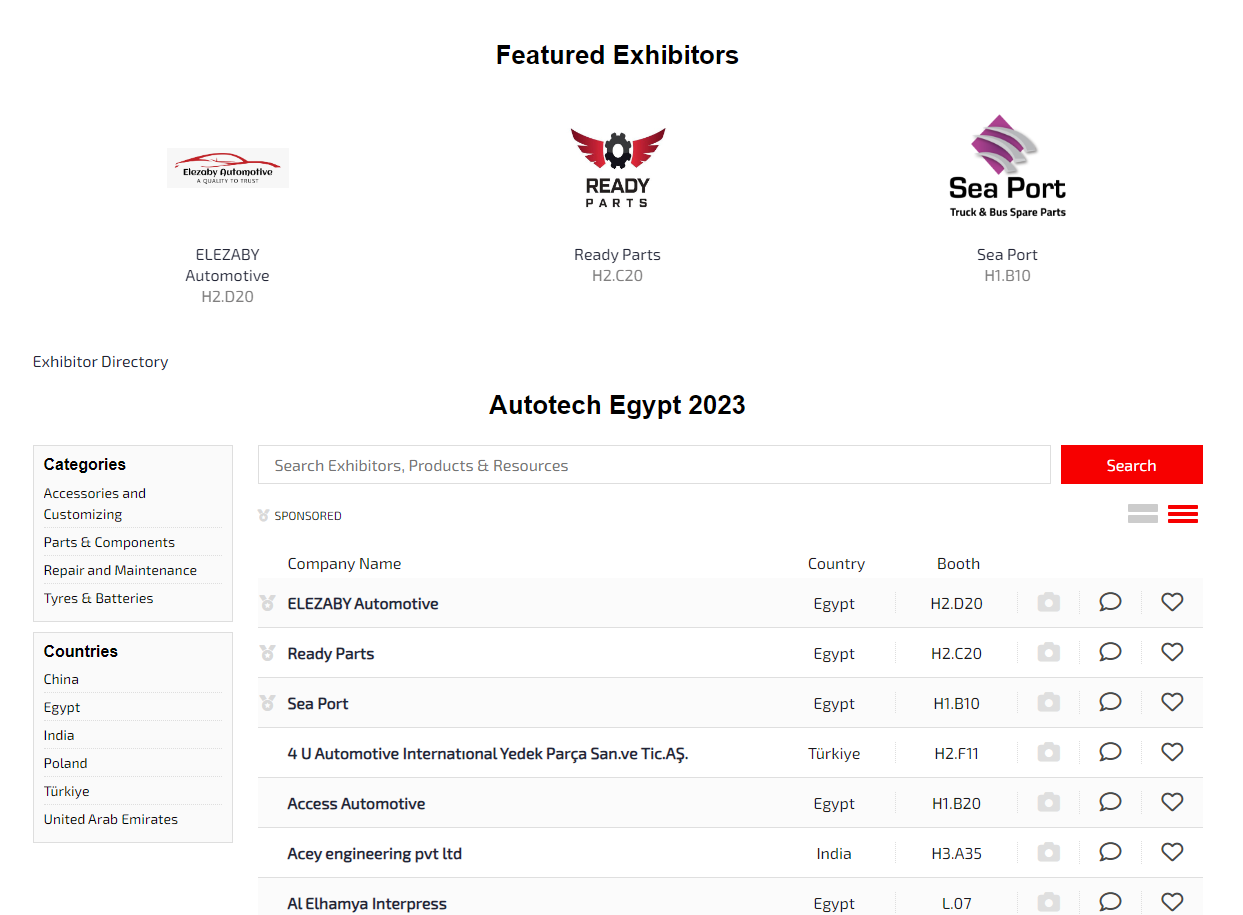Image resolution: width=1243 pixels, height=915 pixels.
Task: Favorite Al Elhamya Interpress with heart icon
Action: point(1172,902)
